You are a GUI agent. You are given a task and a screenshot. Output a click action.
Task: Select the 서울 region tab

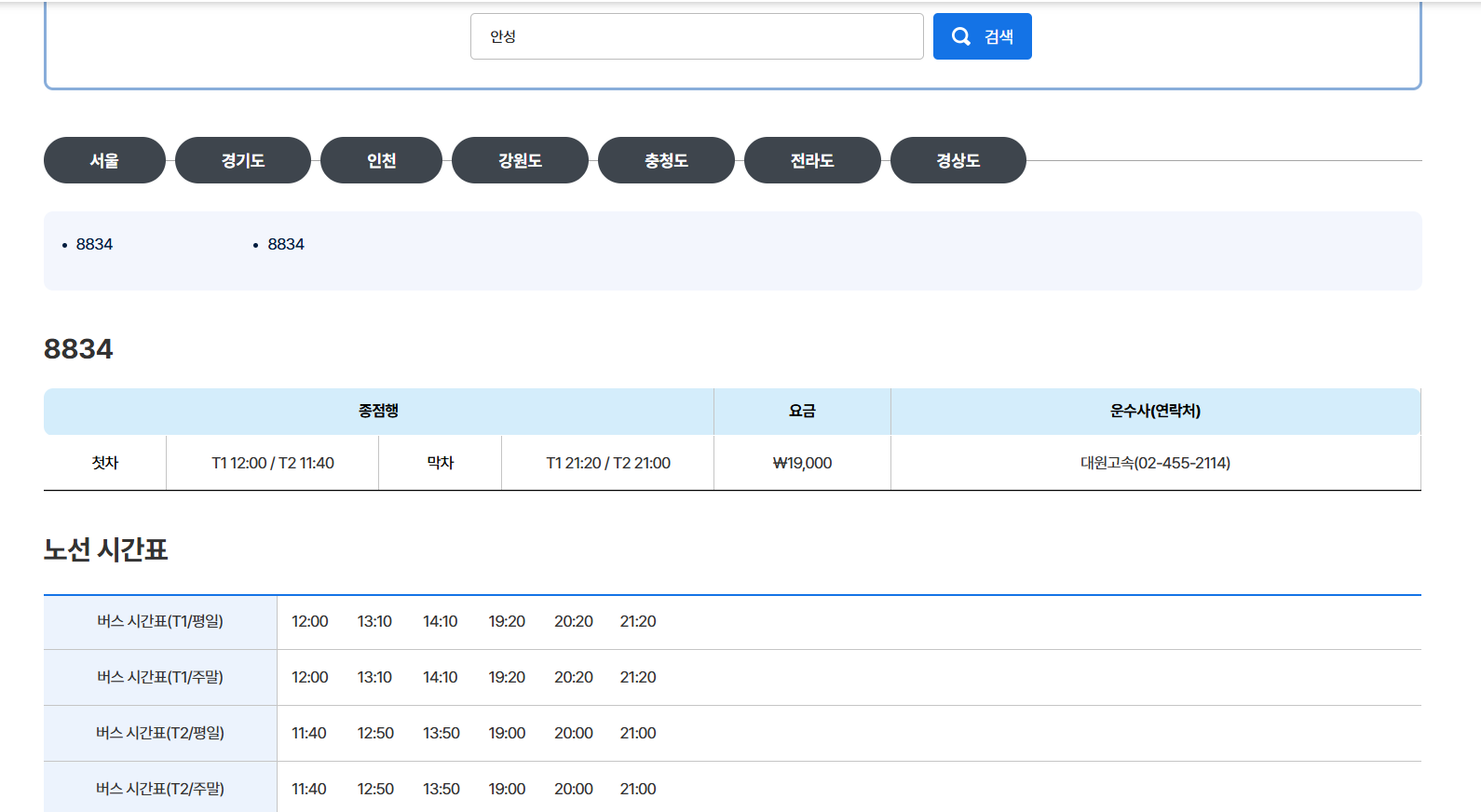104,160
